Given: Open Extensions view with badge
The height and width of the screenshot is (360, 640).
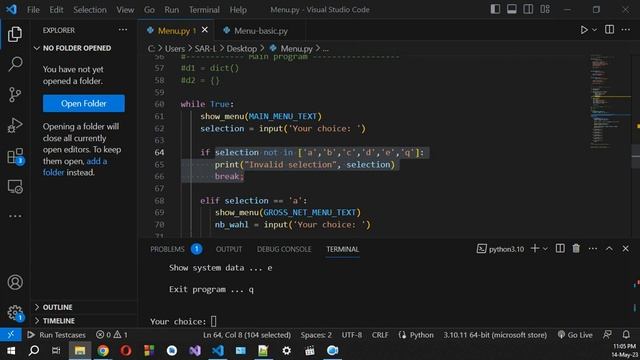Looking at the screenshot, I should click(x=16, y=156).
